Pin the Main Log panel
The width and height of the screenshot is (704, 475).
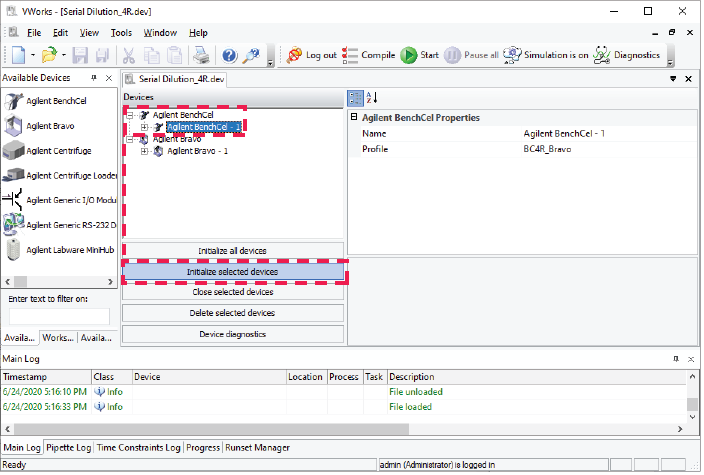[x=676, y=359]
